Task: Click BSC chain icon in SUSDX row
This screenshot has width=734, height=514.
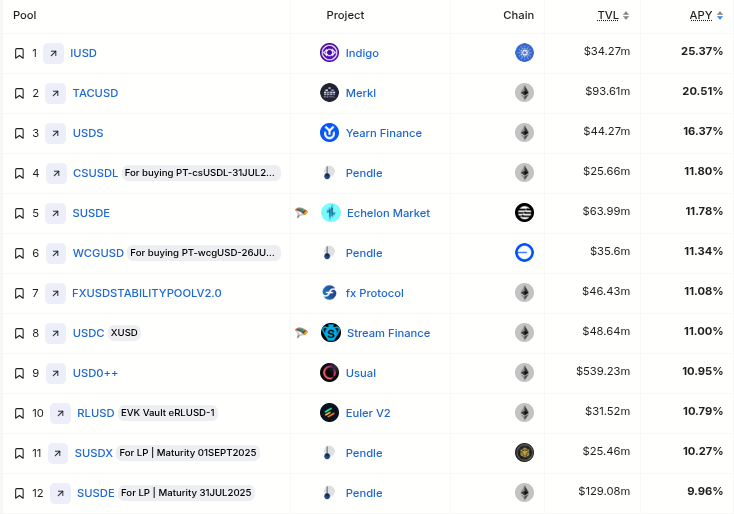Action: 524,453
